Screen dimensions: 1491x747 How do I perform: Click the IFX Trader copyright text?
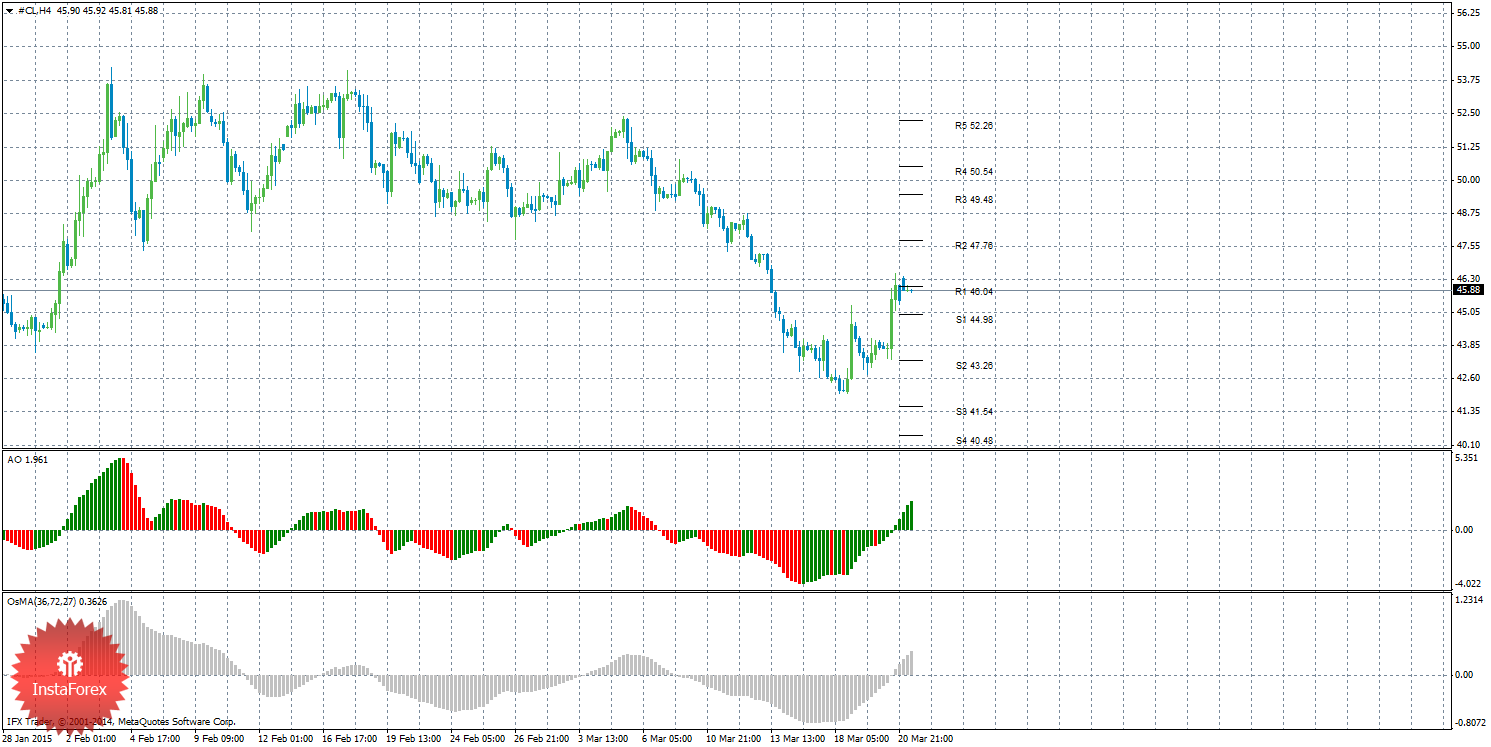click(121, 721)
